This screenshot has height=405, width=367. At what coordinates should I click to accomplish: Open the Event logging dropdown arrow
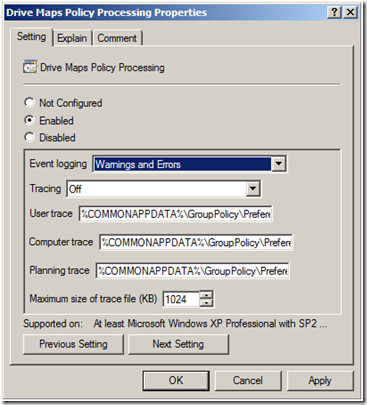(279, 164)
